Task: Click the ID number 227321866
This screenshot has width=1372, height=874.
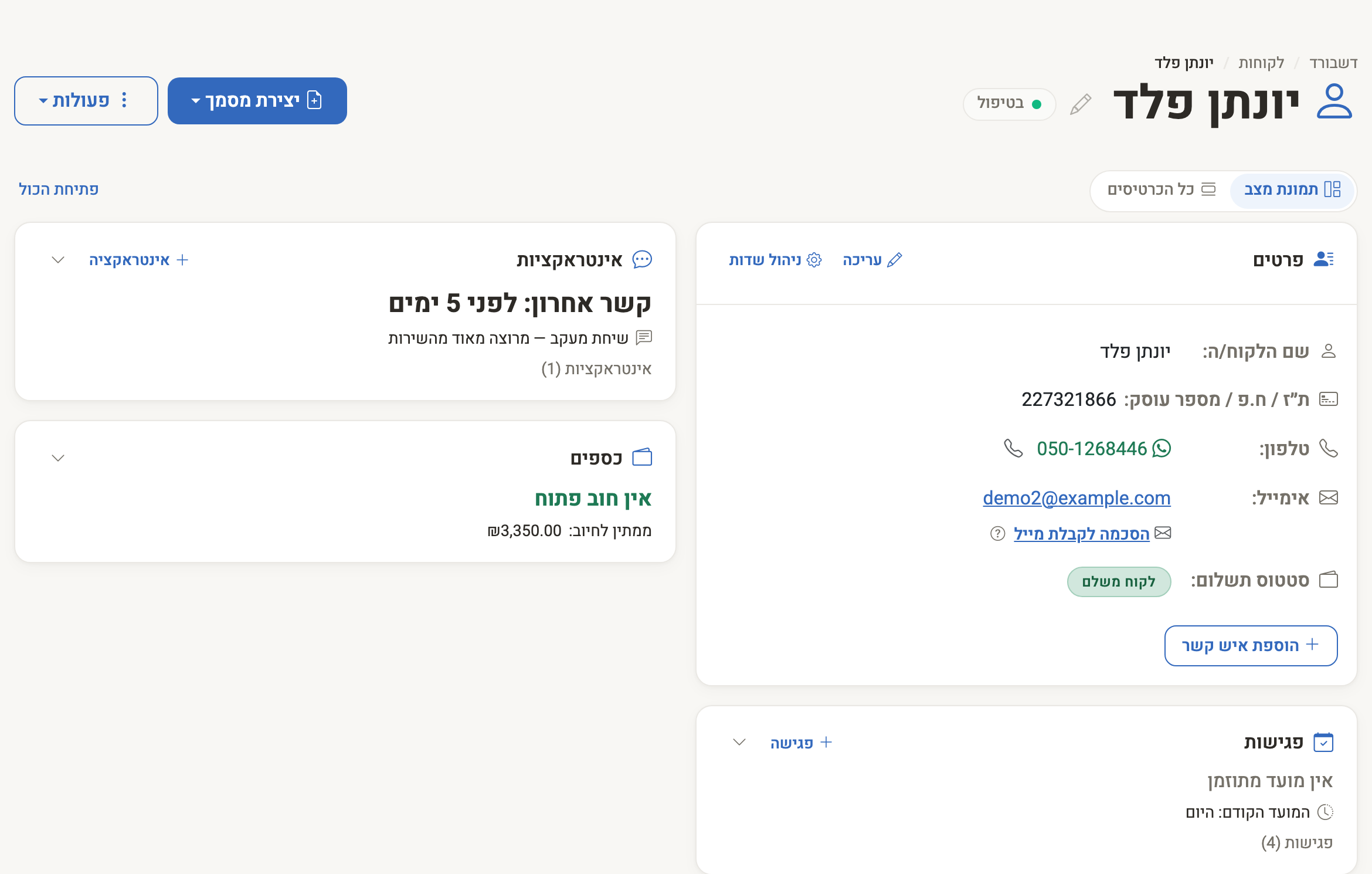Action: pyautogui.click(x=1068, y=399)
